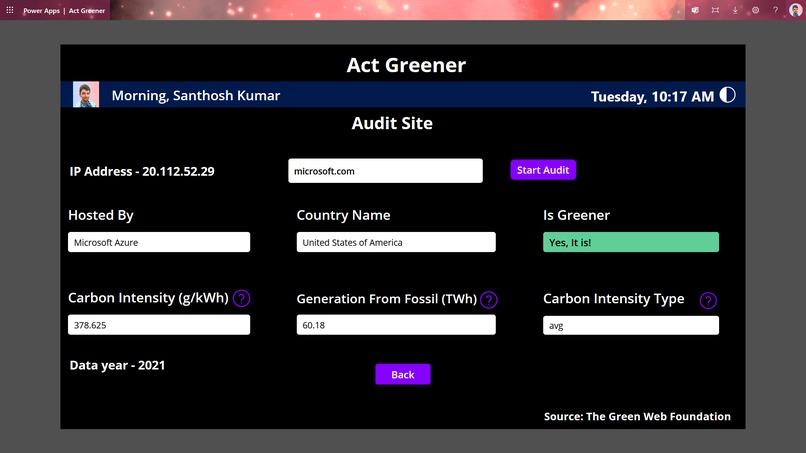Open the settings gear in the header
The image size is (806, 453).
pos(755,10)
